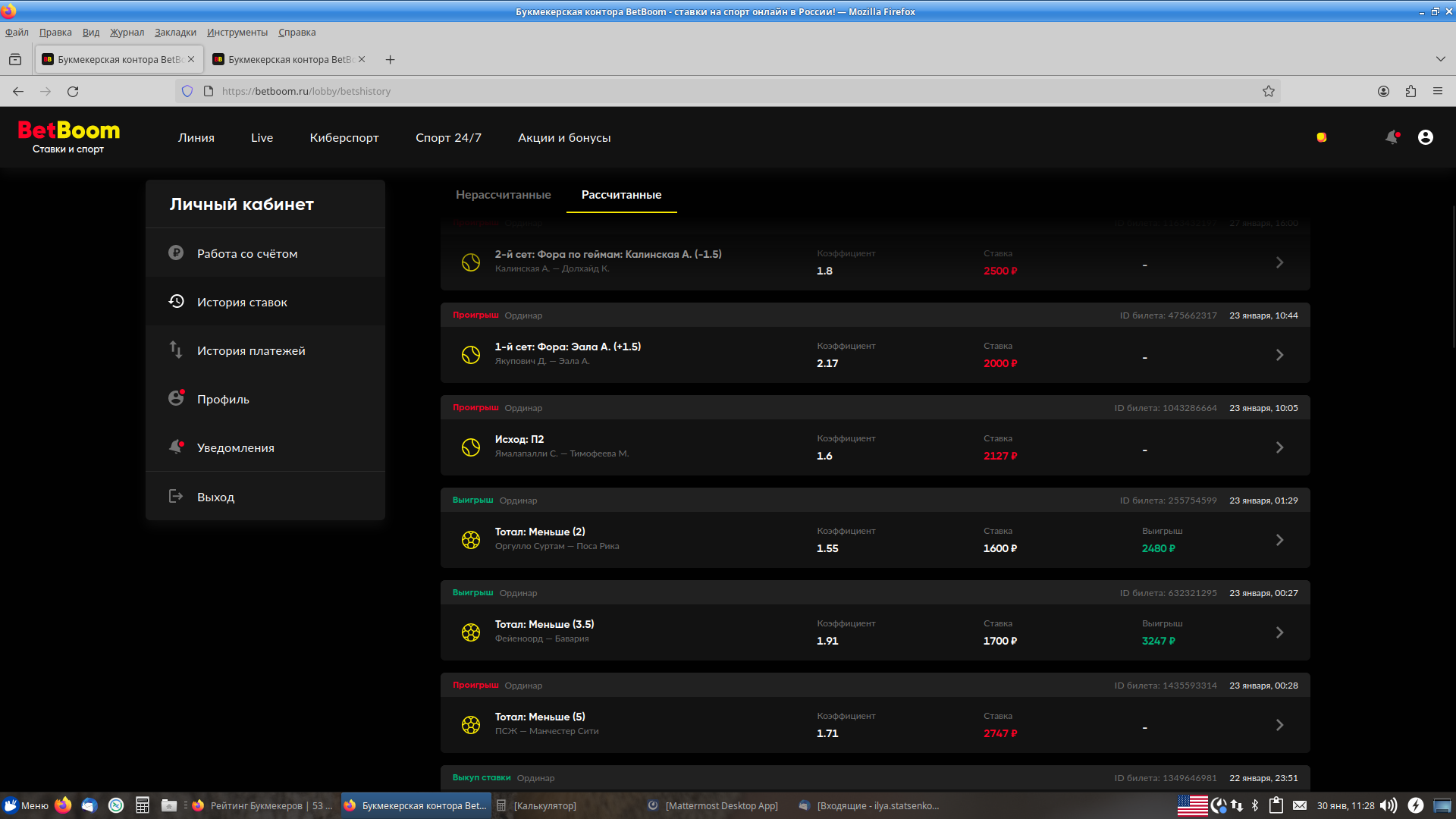
Task: Bookmark the page with the star icon
Action: click(x=1269, y=91)
